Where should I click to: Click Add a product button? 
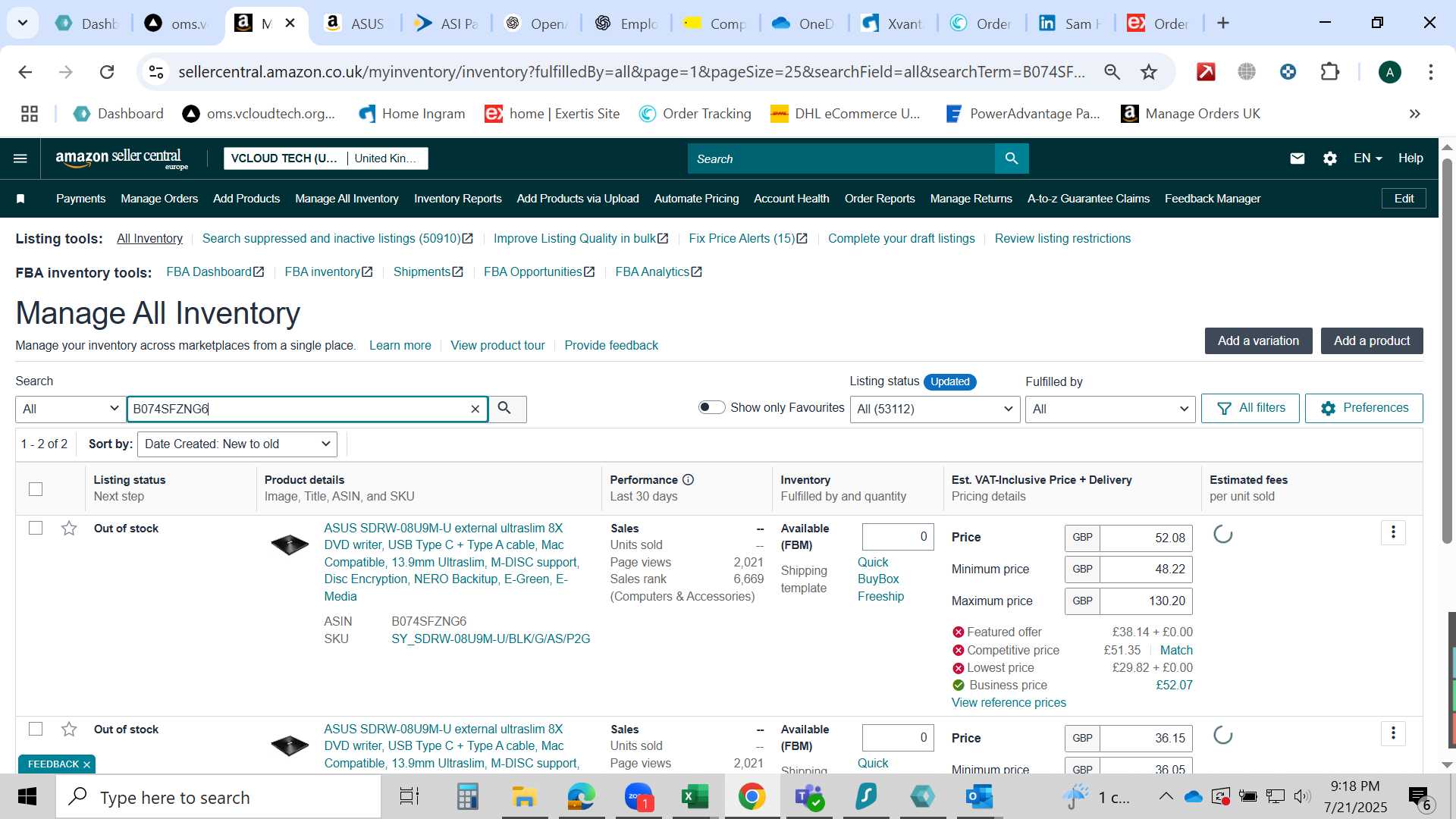pyautogui.click(x=1372, y=341)
